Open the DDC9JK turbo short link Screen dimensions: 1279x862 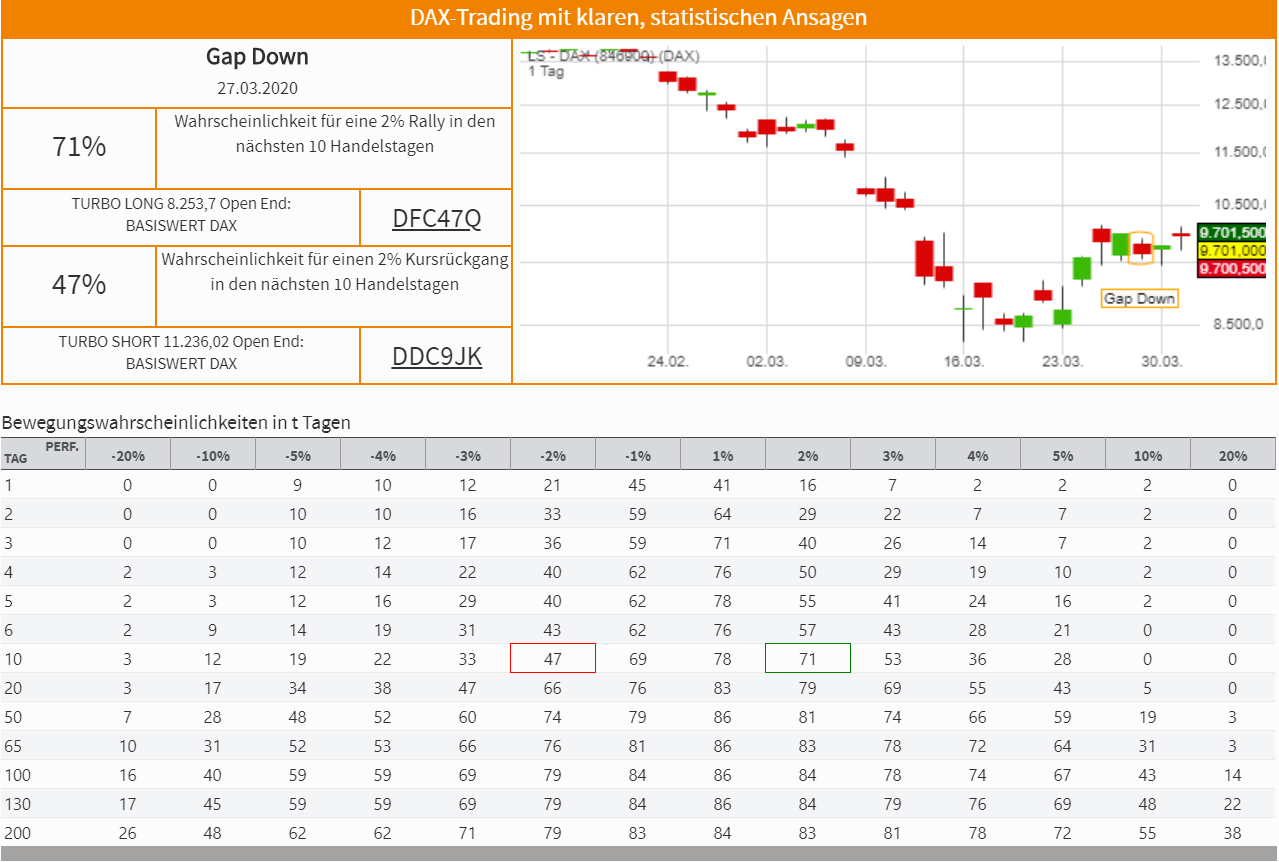click(x=436, y=356)
